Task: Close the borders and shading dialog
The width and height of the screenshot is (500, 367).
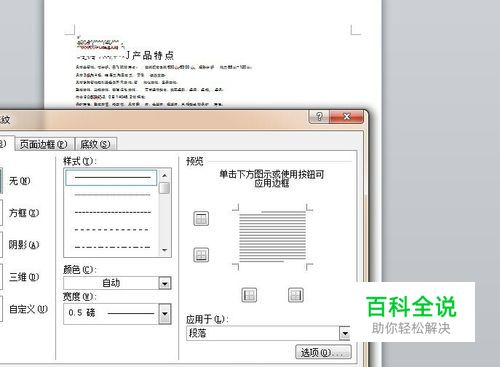Action: coord(346,116)
